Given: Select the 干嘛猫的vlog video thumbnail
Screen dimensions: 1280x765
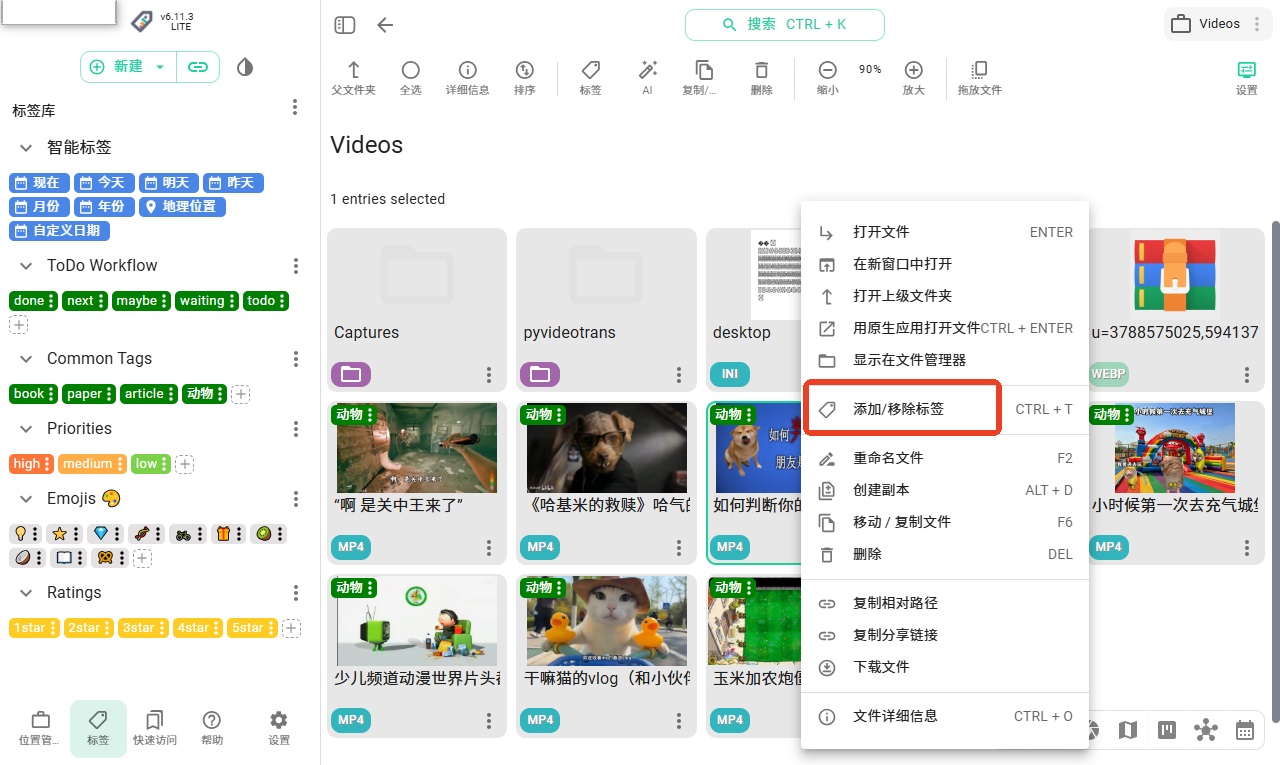Looking at the screenshot, I should (x=606, y=622).
